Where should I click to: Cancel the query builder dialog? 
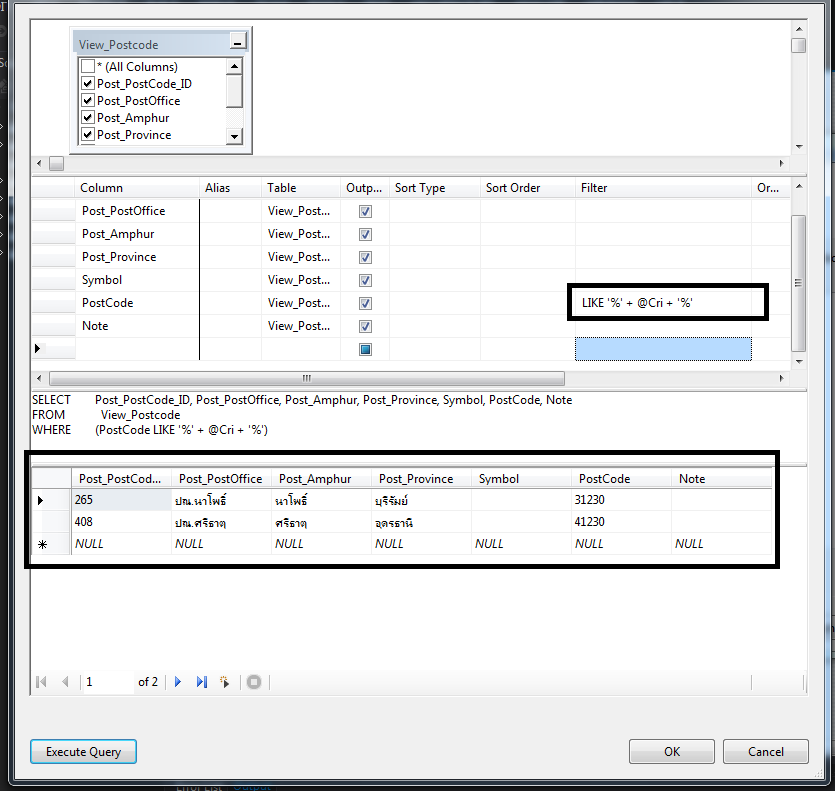[x=766, y=752]
